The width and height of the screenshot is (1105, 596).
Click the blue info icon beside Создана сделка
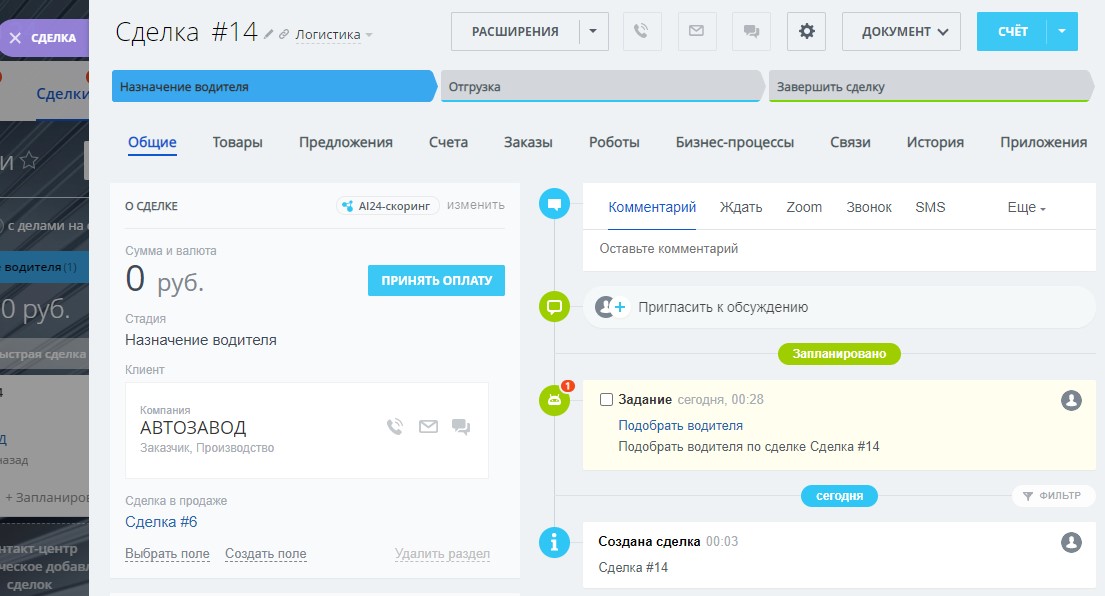(x=555, y=542)
